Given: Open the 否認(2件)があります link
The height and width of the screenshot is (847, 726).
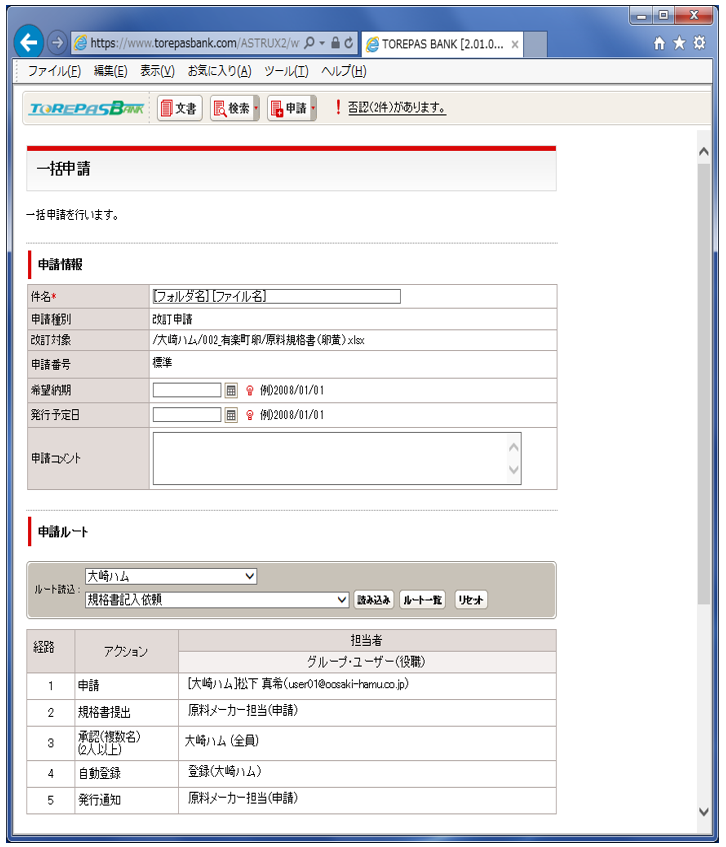Looking at the screenshot, I should tap(397, 107).
